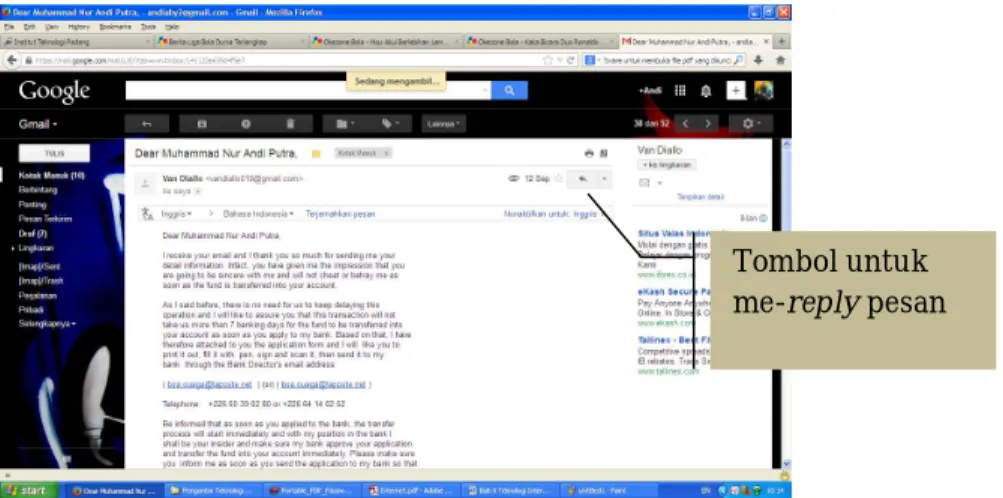Open the Tools menu in Firefox
The height and width of the screenshot is (498, 1003).
pos(149,27)
